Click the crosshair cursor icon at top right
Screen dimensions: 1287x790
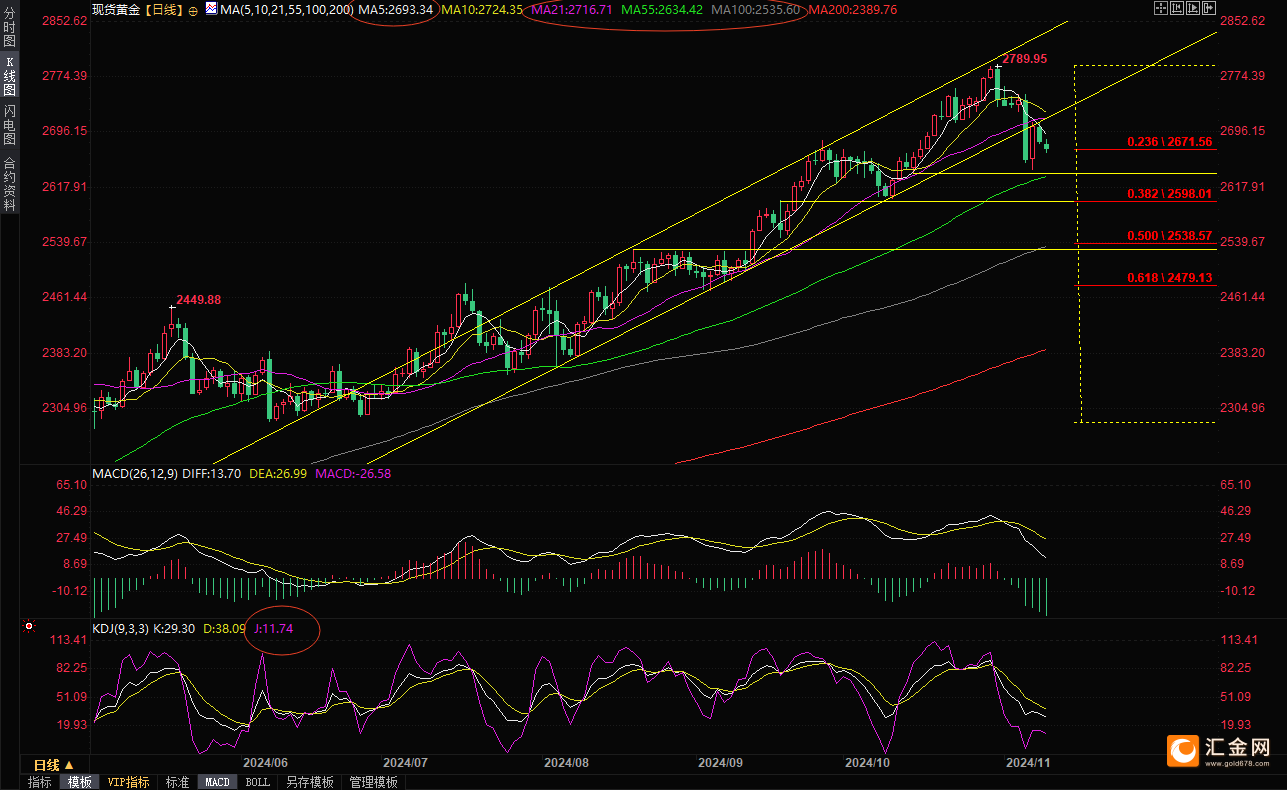(x=1161, y=8)
